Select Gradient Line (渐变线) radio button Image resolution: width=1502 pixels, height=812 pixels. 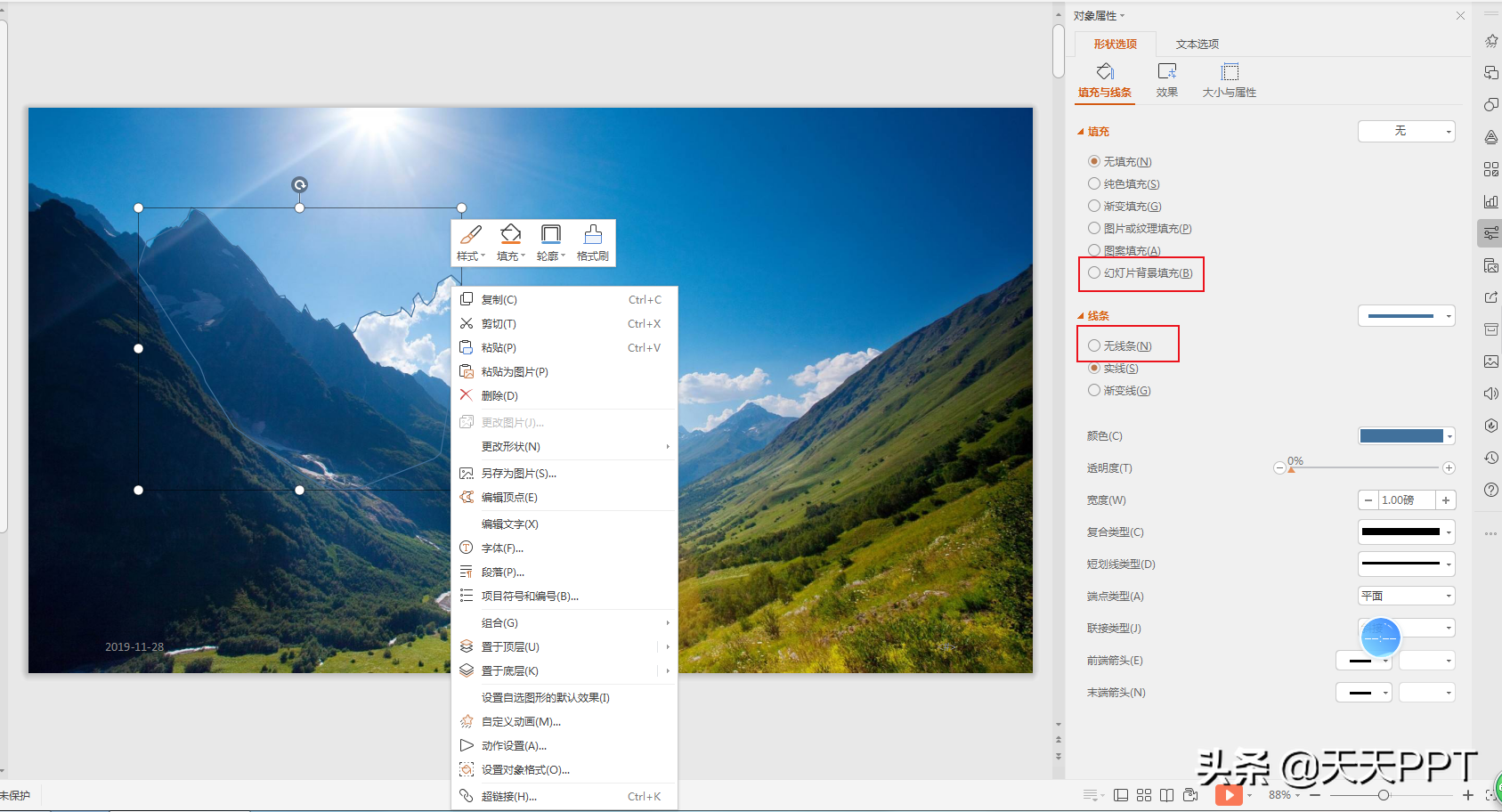[x=1094, y=390]
